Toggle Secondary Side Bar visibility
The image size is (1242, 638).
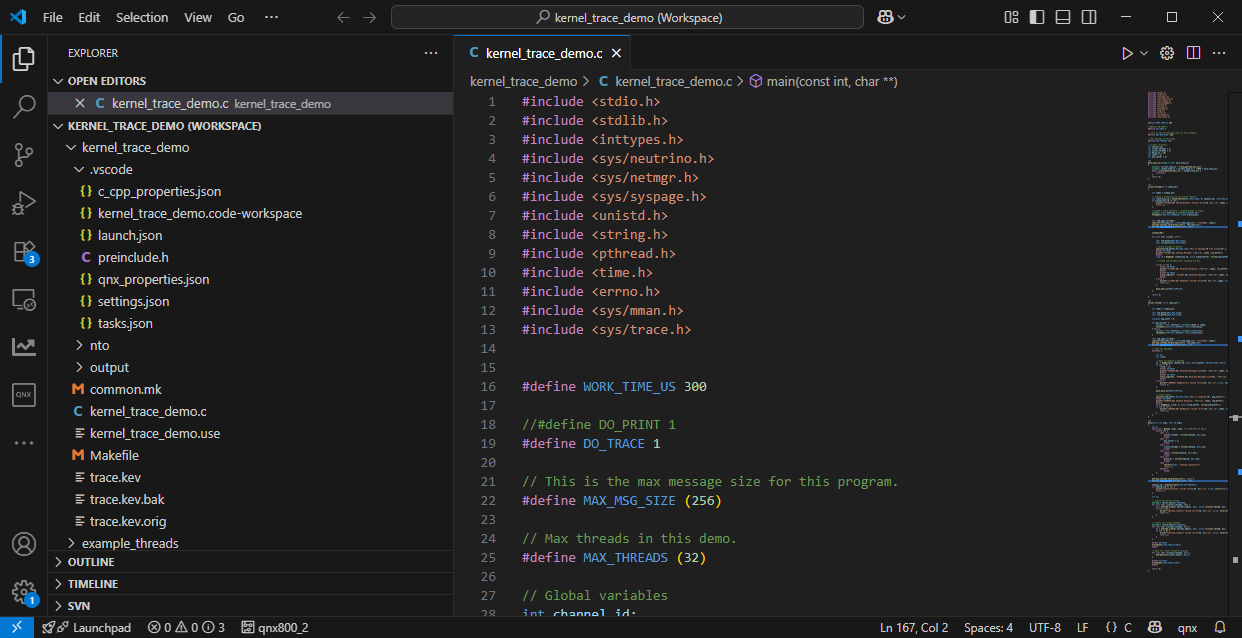pyautogui.click(x=1087, y=17)
